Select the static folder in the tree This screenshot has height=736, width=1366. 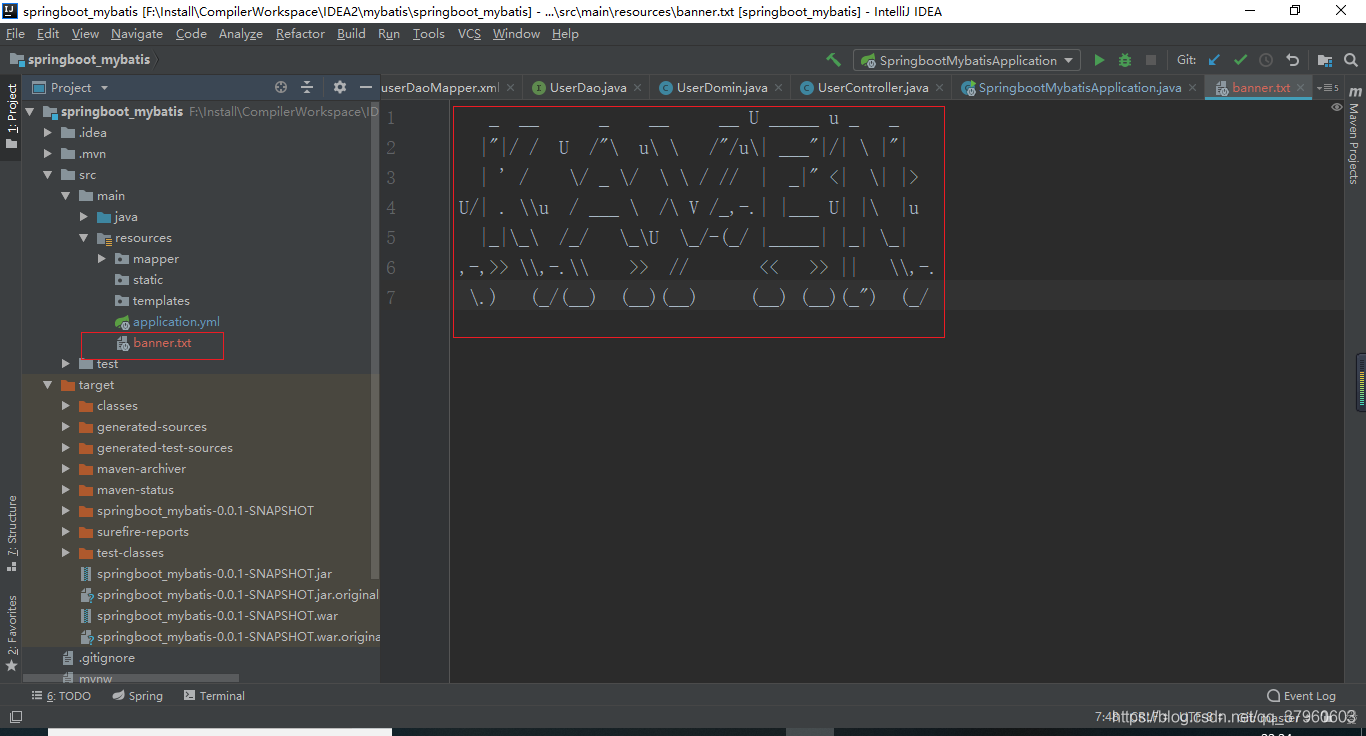point(147,280)
